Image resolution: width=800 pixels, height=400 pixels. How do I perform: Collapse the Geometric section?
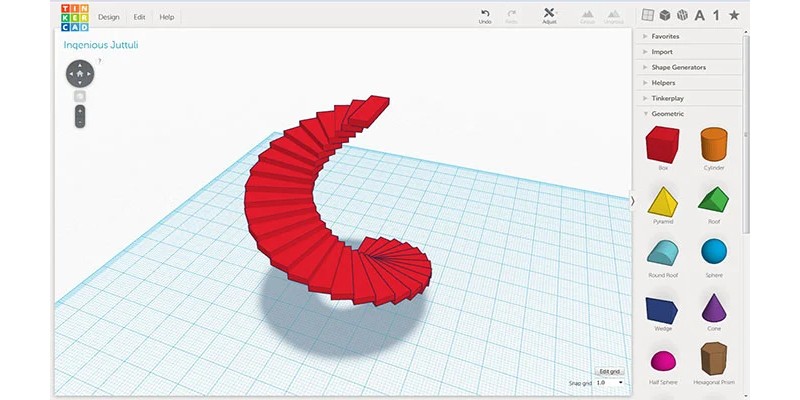[x=688, y=114]
